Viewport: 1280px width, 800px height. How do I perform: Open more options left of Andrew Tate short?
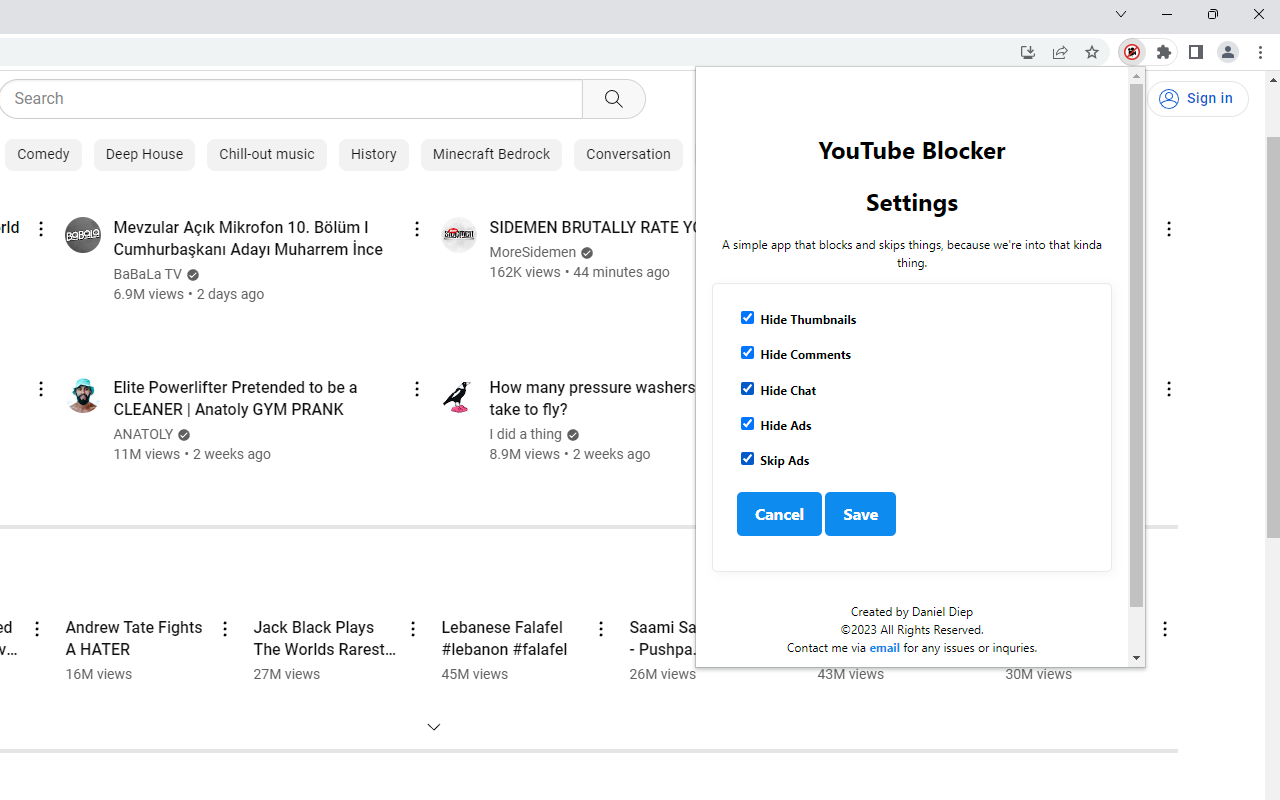coord(37,629)
